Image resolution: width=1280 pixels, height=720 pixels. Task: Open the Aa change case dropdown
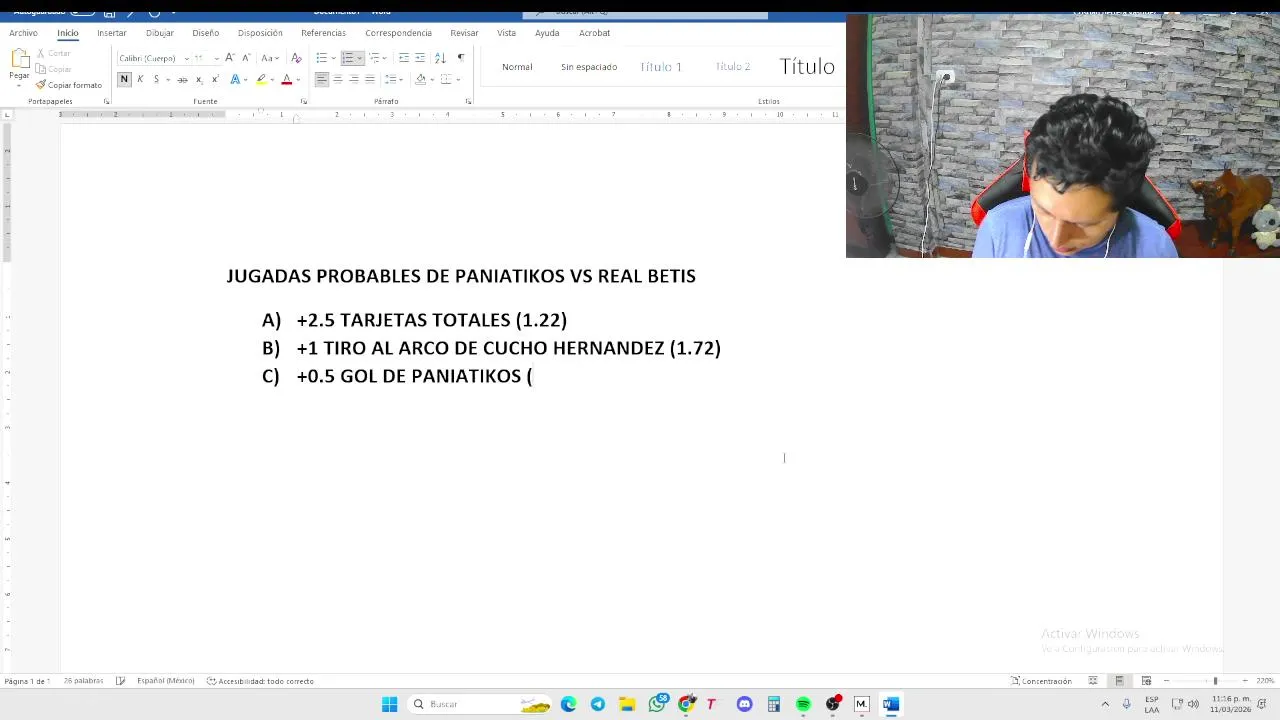[269, 58]
